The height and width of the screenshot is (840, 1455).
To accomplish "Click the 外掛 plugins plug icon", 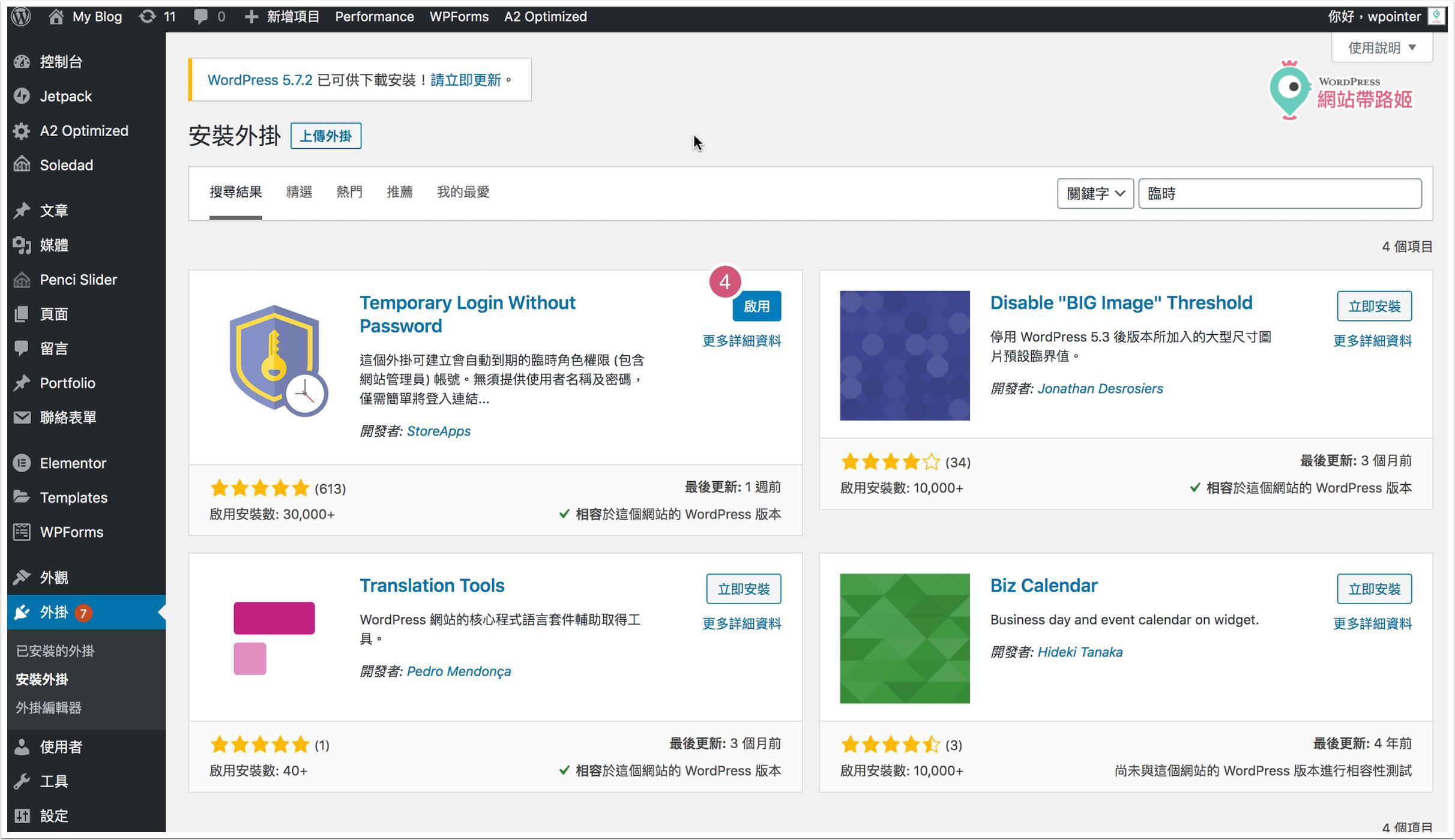I will [22, 612].
